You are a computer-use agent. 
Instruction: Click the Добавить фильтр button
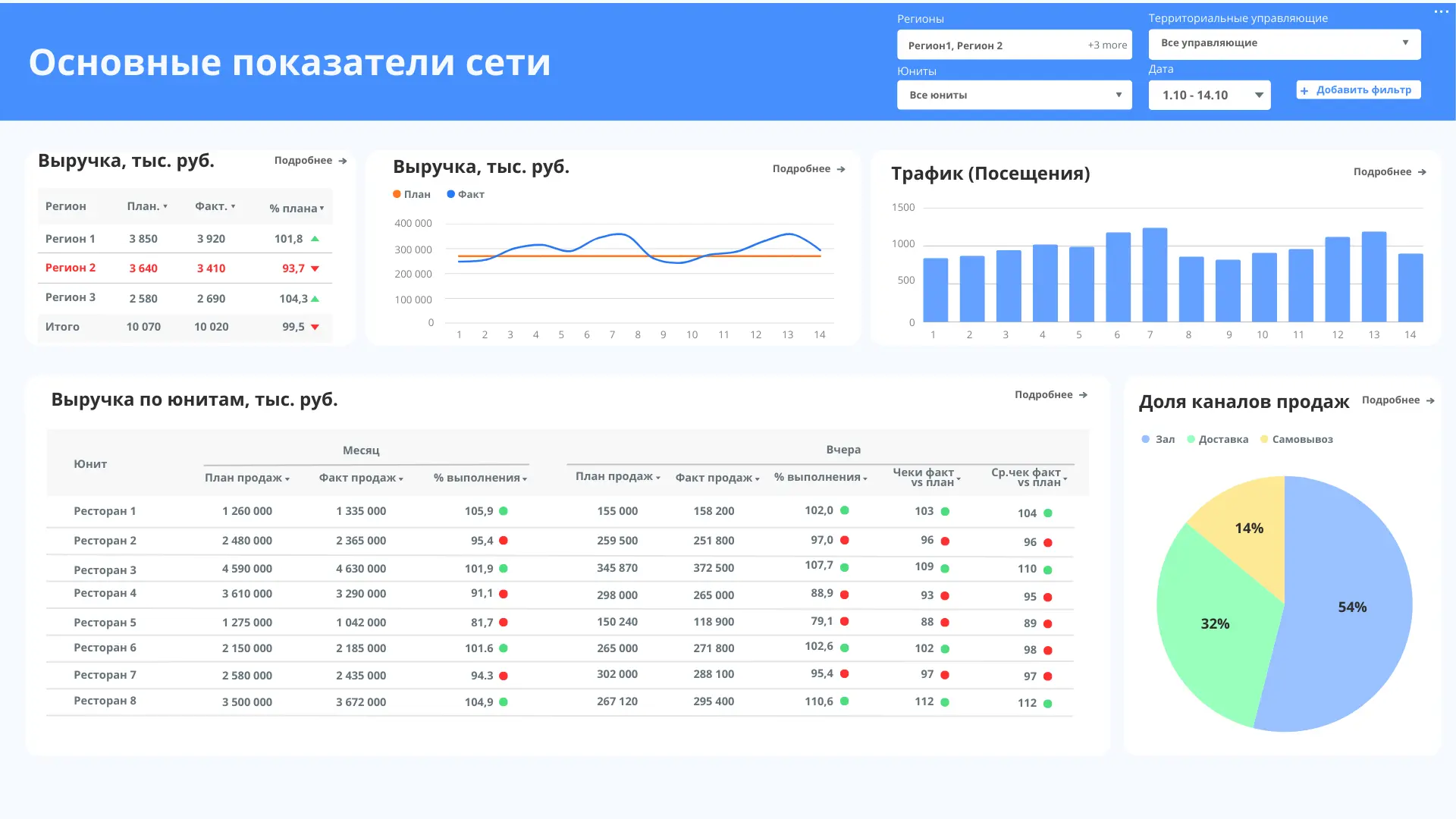[1357, 89]
